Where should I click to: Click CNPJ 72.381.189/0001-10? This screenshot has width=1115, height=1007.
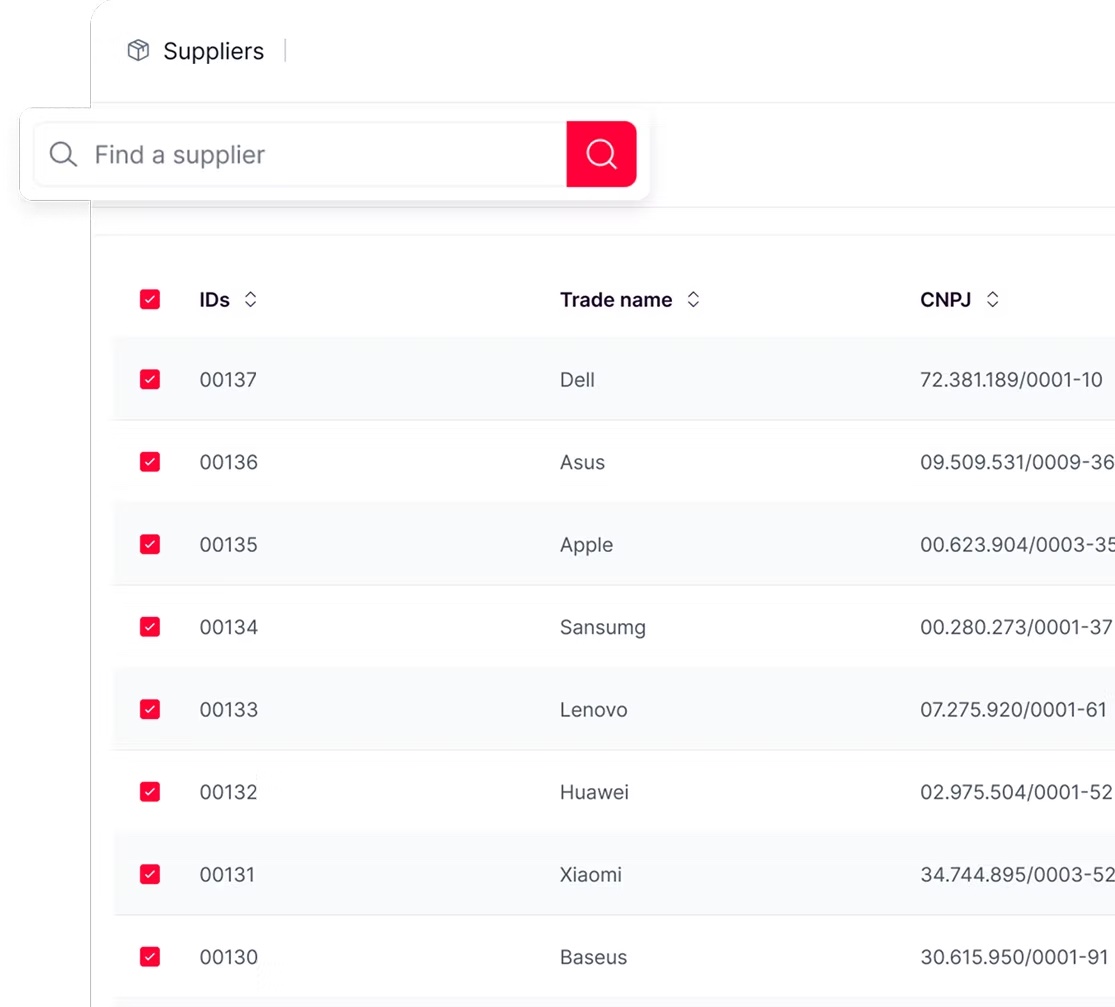click(x=1010, y=380)
